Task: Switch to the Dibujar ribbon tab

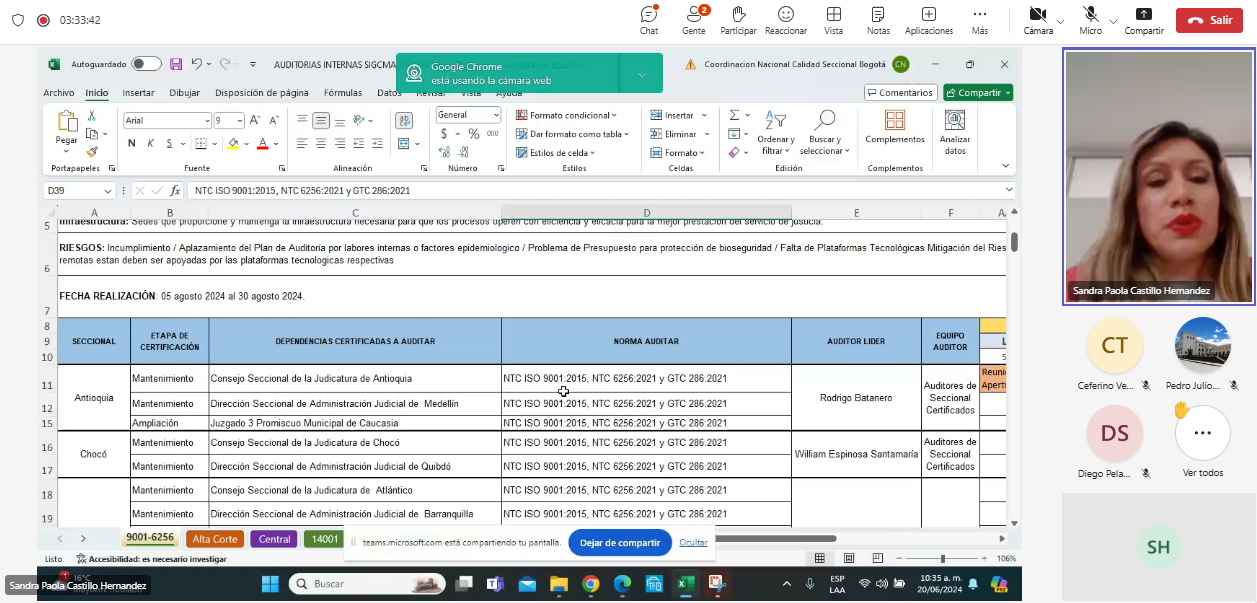Action: [x=185, y=93]
